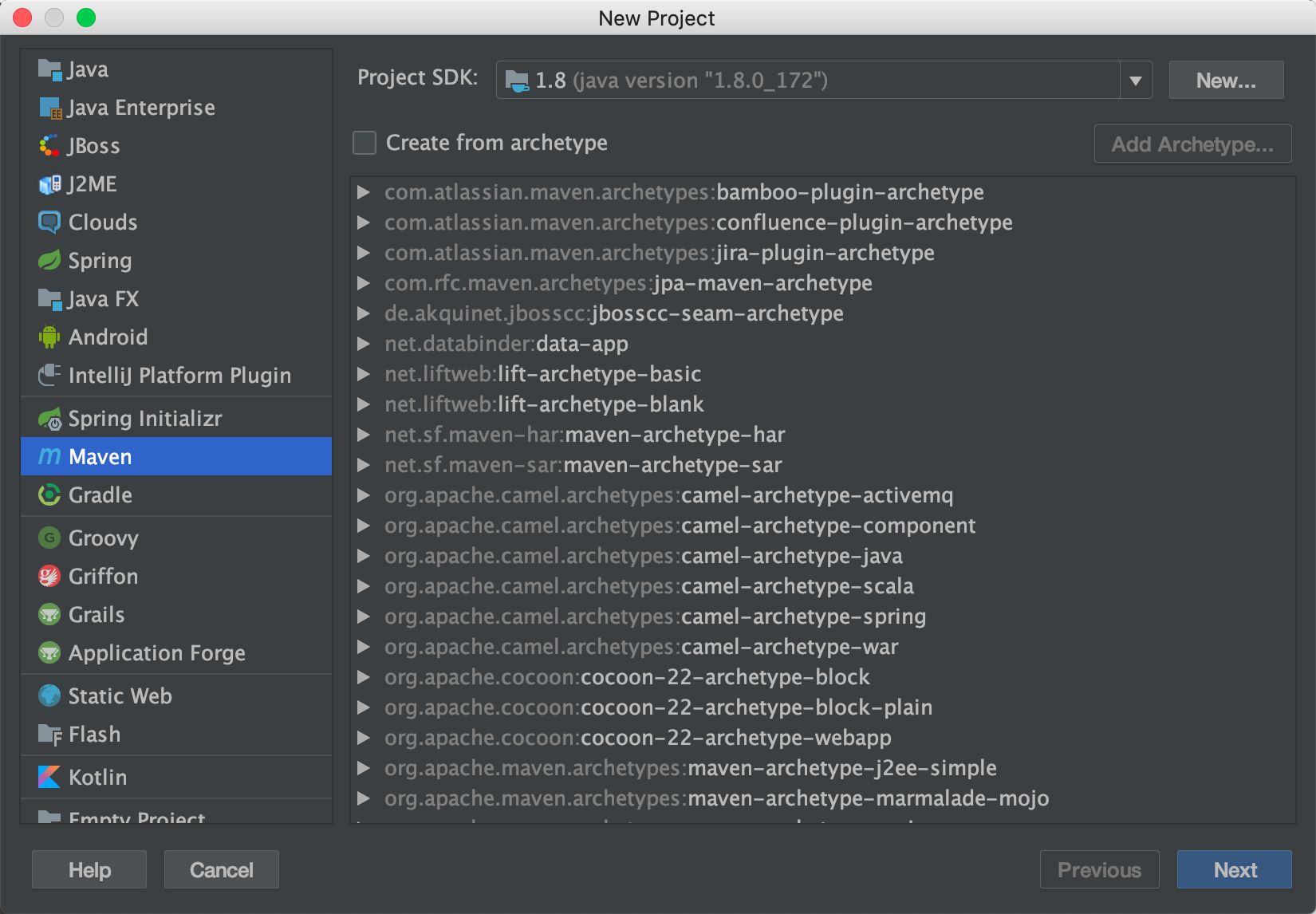Click the Static Web globe icon
The image size is (1316, 914).
(x=49, y=696)
